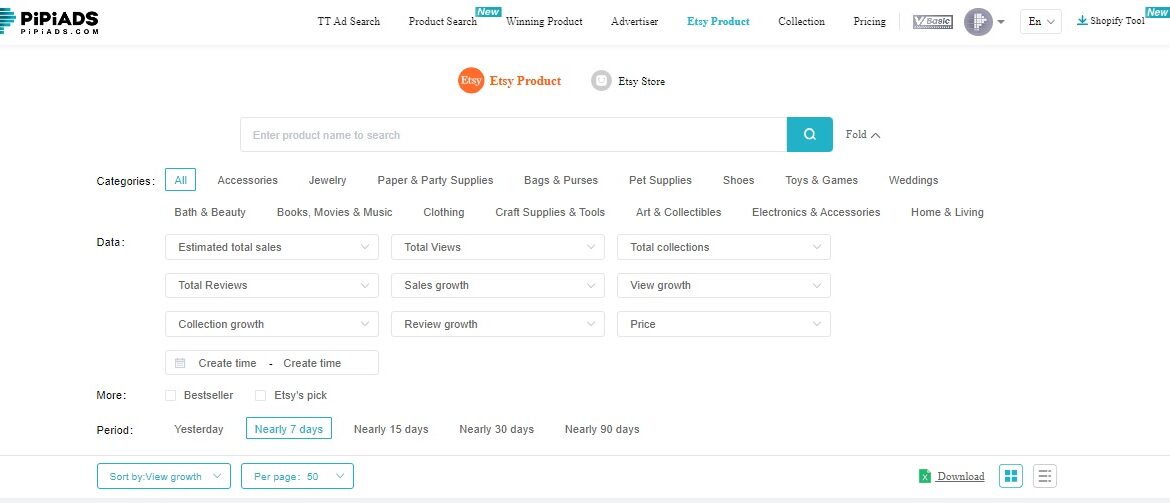
Task: Switch to list view layout
Action: pyautogui.click(x=1045, y=476)
